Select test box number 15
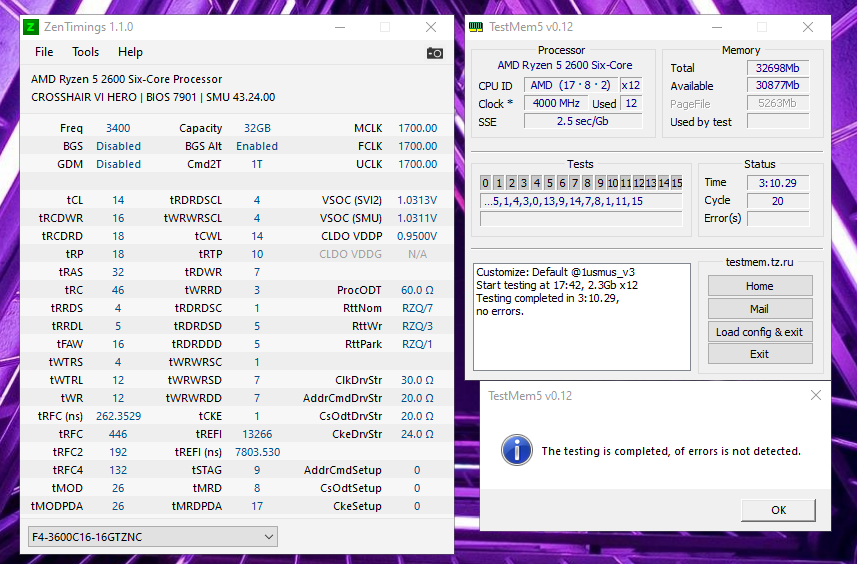 pos(677,183)
